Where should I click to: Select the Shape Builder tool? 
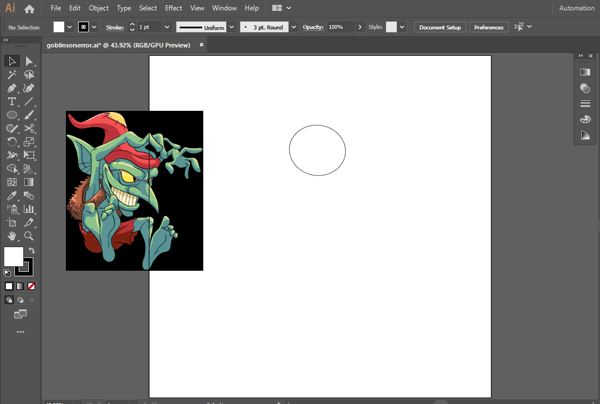pos(12,168)
